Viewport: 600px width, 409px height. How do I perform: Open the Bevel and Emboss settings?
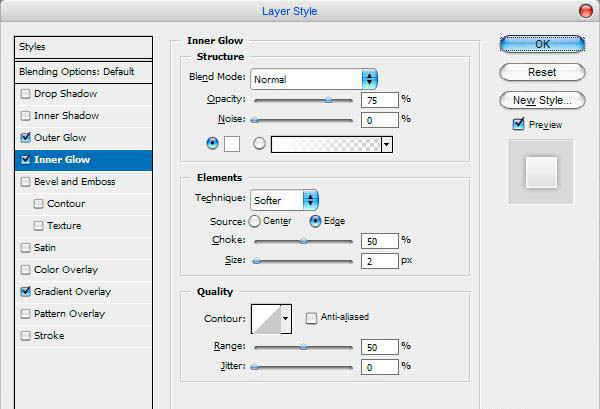tap(75, 182)
